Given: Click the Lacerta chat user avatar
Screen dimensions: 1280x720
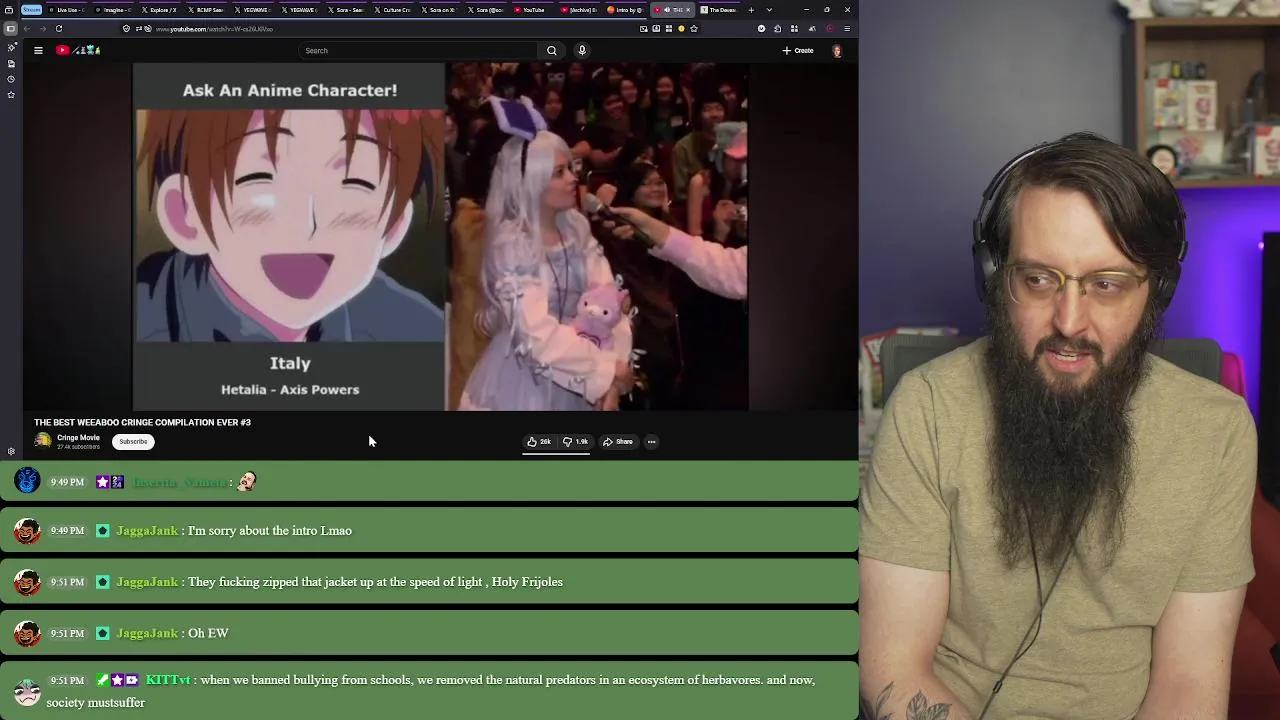Looking at the screenshot, I should point(27,481).
